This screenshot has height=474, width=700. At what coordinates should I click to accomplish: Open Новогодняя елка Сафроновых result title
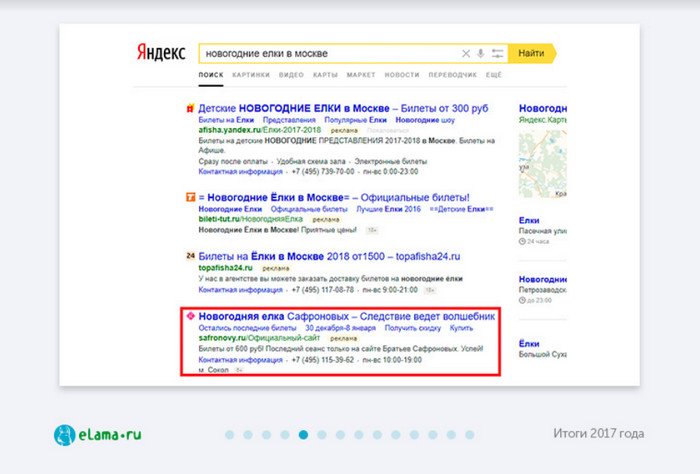[x=346, y=316]
